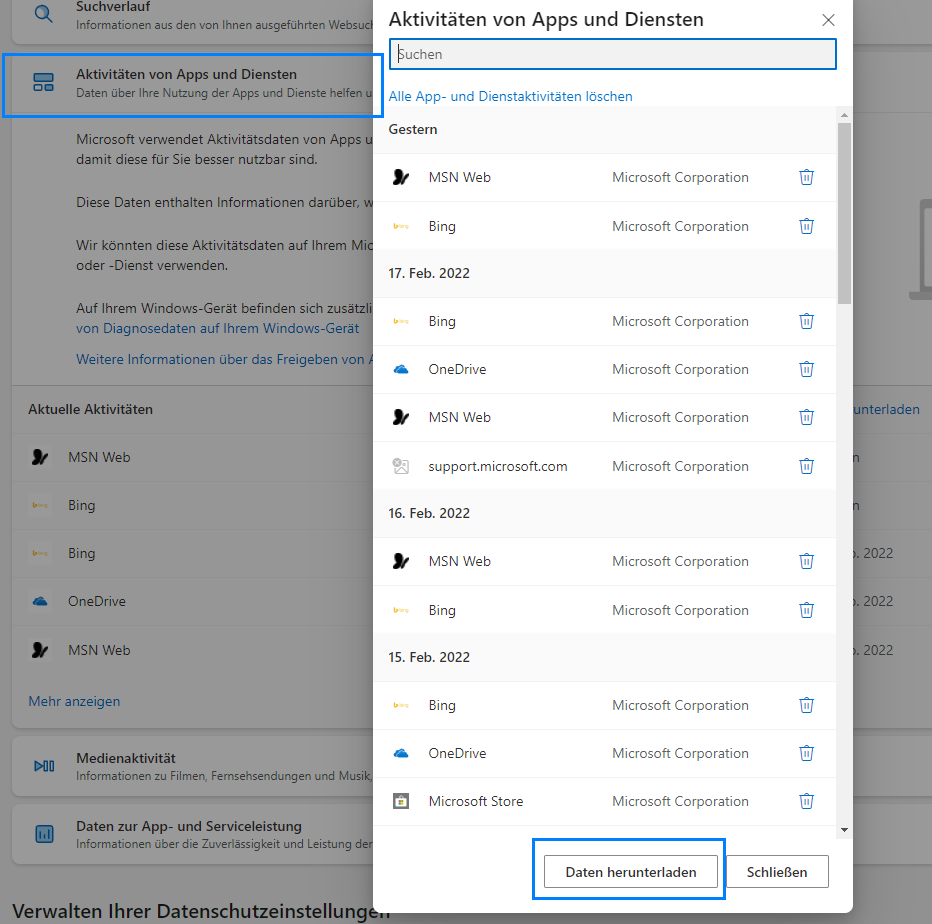Open Weitere Informationen über das Freigeben link
This screenshot has height=924, width=932.
pos(225,359)
